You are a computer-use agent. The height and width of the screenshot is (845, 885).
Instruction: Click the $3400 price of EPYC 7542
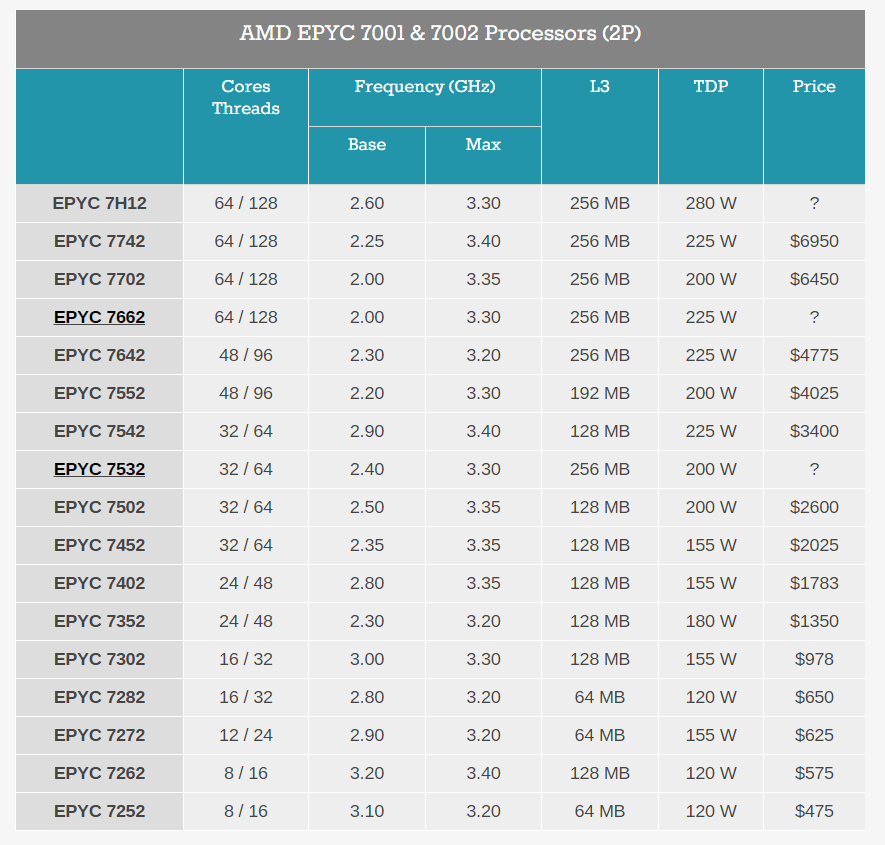pos(814,431)
